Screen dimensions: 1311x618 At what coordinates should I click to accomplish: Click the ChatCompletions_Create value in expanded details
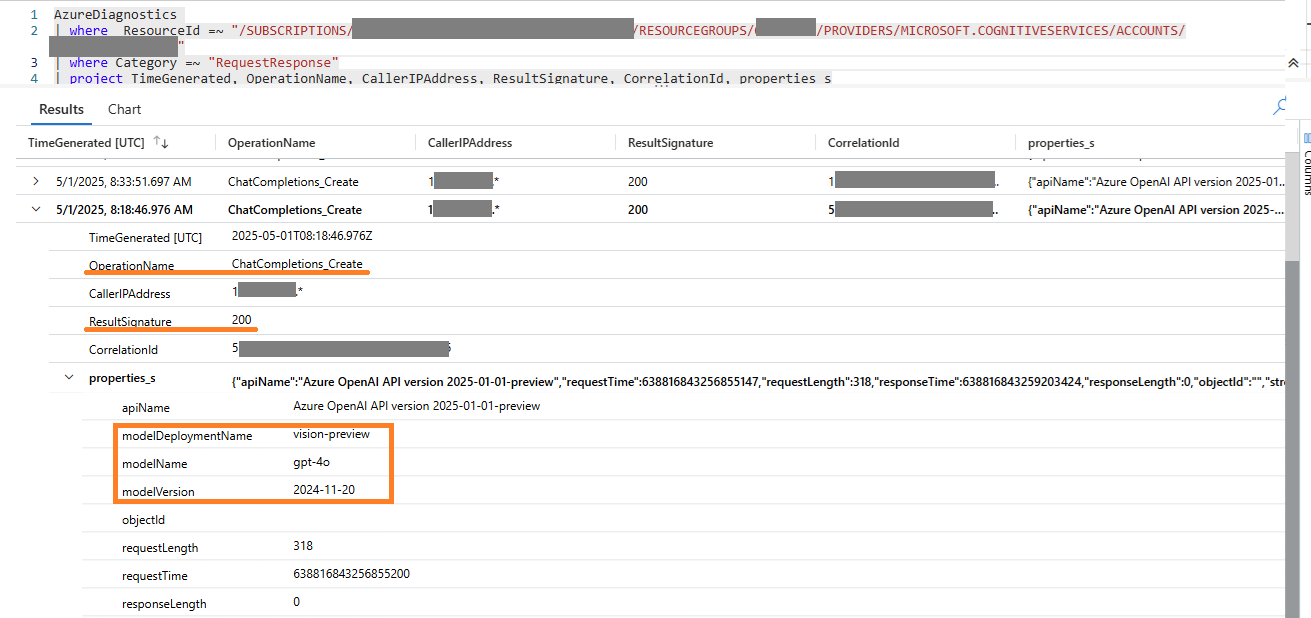(297, 264)
